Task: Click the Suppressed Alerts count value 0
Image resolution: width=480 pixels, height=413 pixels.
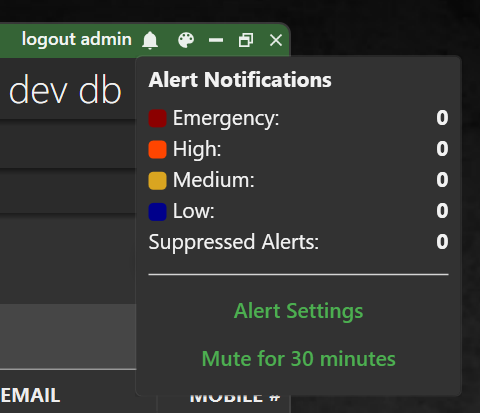Action: coord(442,242)
